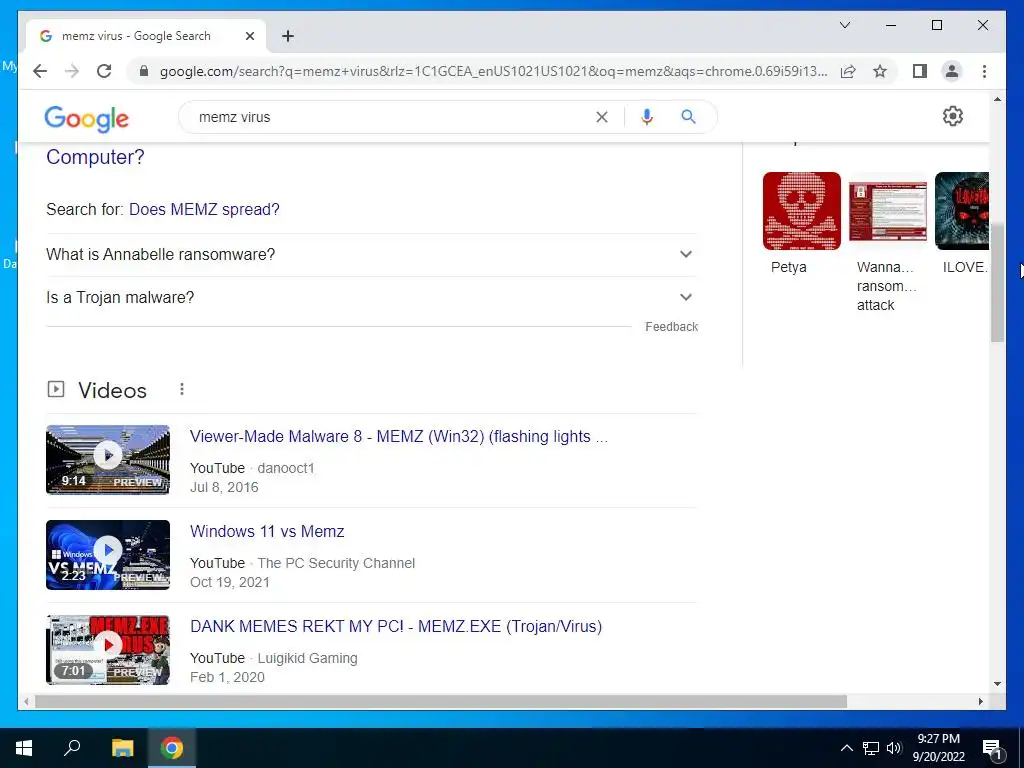Open the 'Windows 11 vs Memz' link
Screen dimensions: 1024x768
coord(266,532)
